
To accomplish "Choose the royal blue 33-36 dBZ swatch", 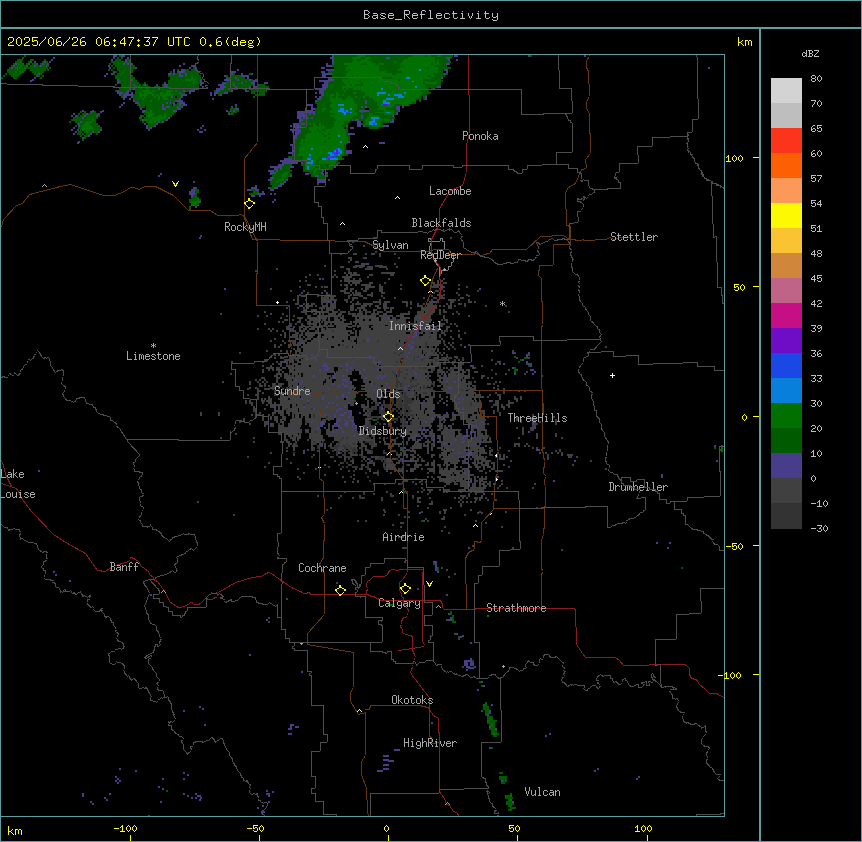I will pos(786,365).
